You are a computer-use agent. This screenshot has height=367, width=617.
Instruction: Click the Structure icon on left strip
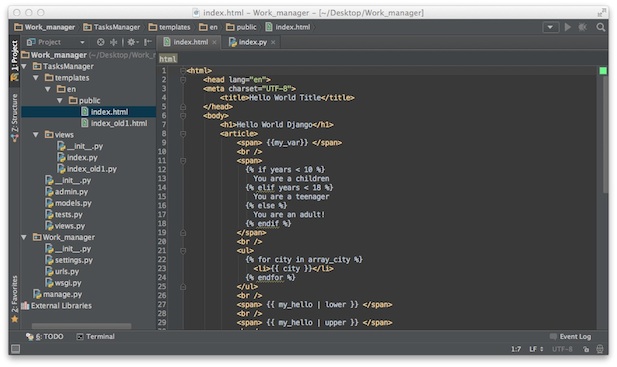(x=15, y=138)
